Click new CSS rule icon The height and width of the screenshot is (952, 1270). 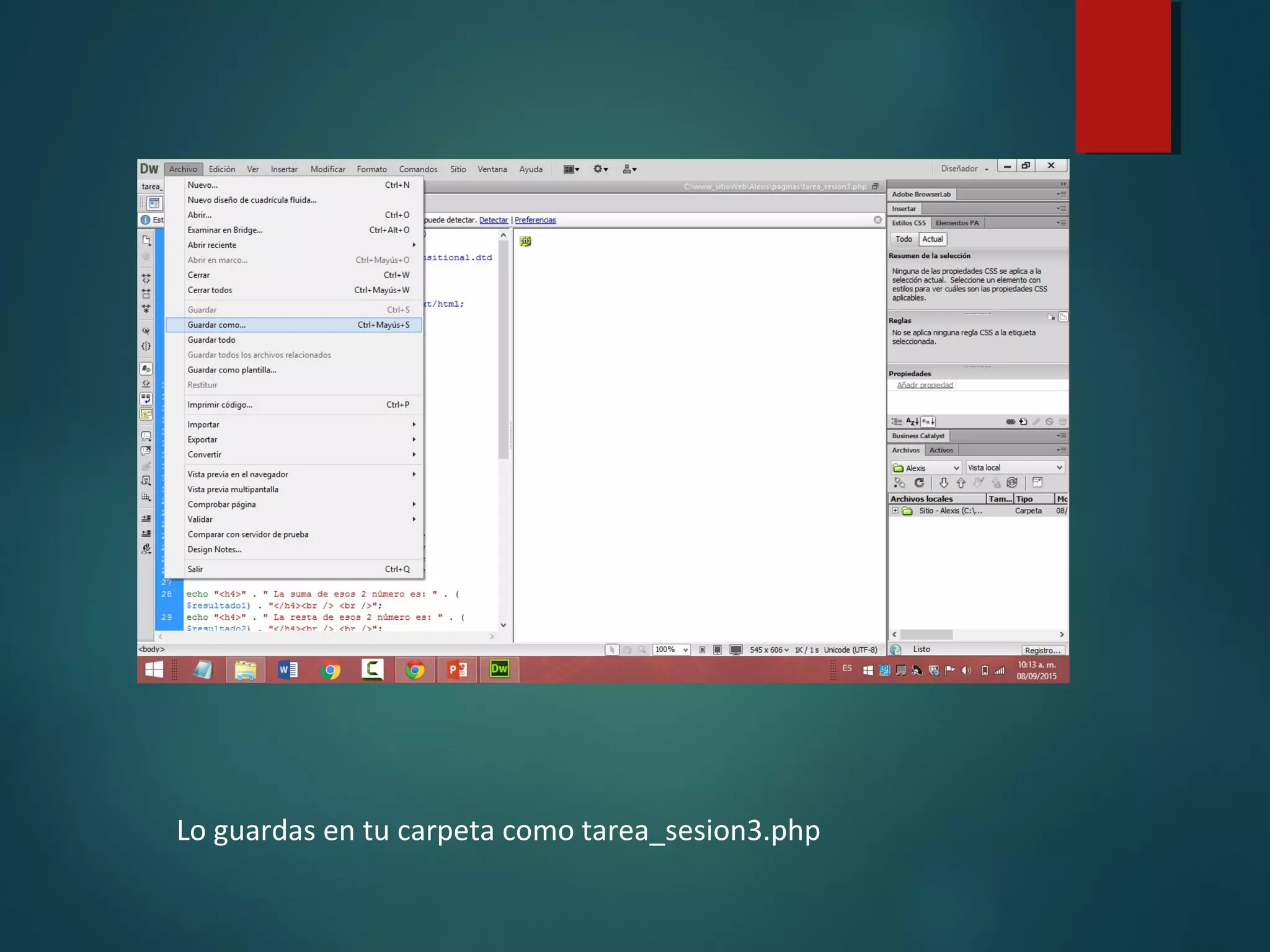pos(1023,421)
